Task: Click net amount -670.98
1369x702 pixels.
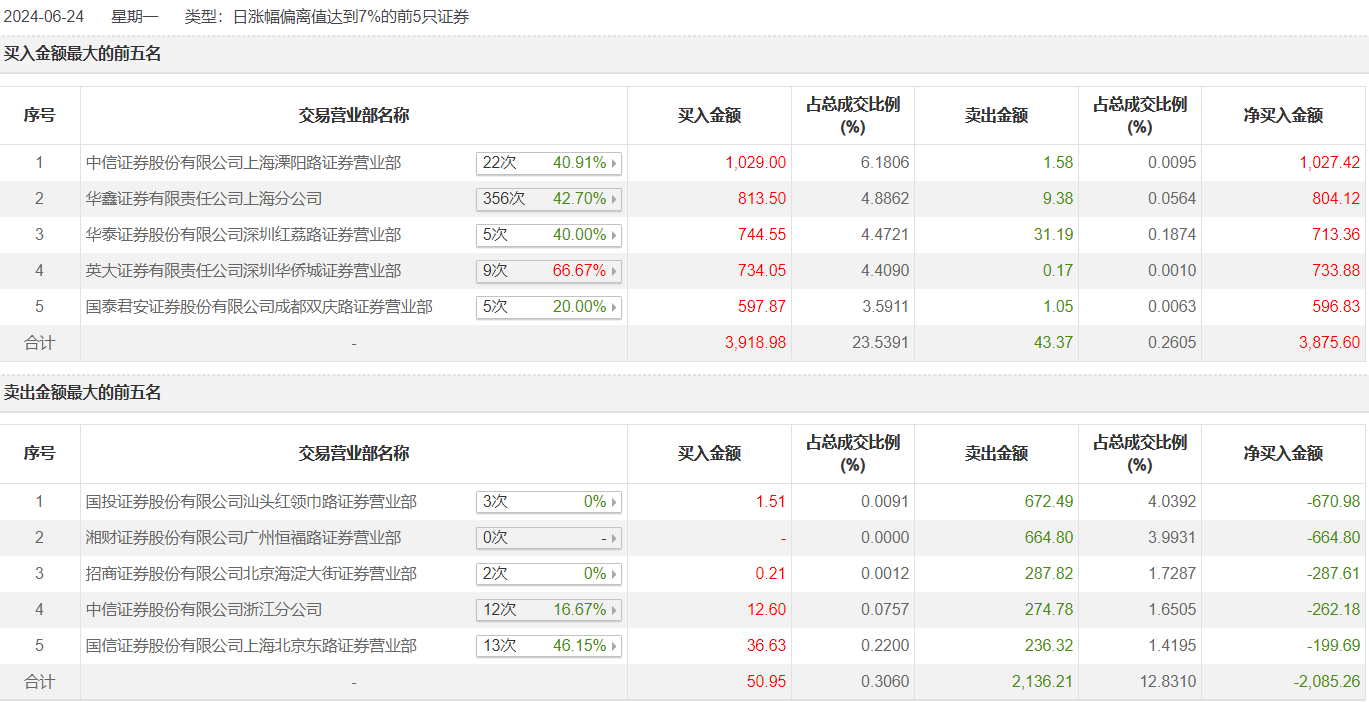Action: point(1334,502)
